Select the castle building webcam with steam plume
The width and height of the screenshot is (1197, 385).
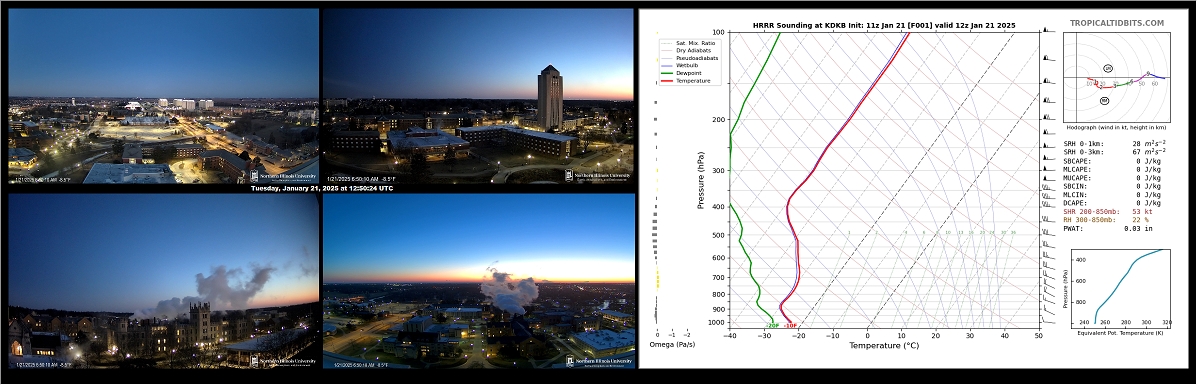[x=163, y=280]
